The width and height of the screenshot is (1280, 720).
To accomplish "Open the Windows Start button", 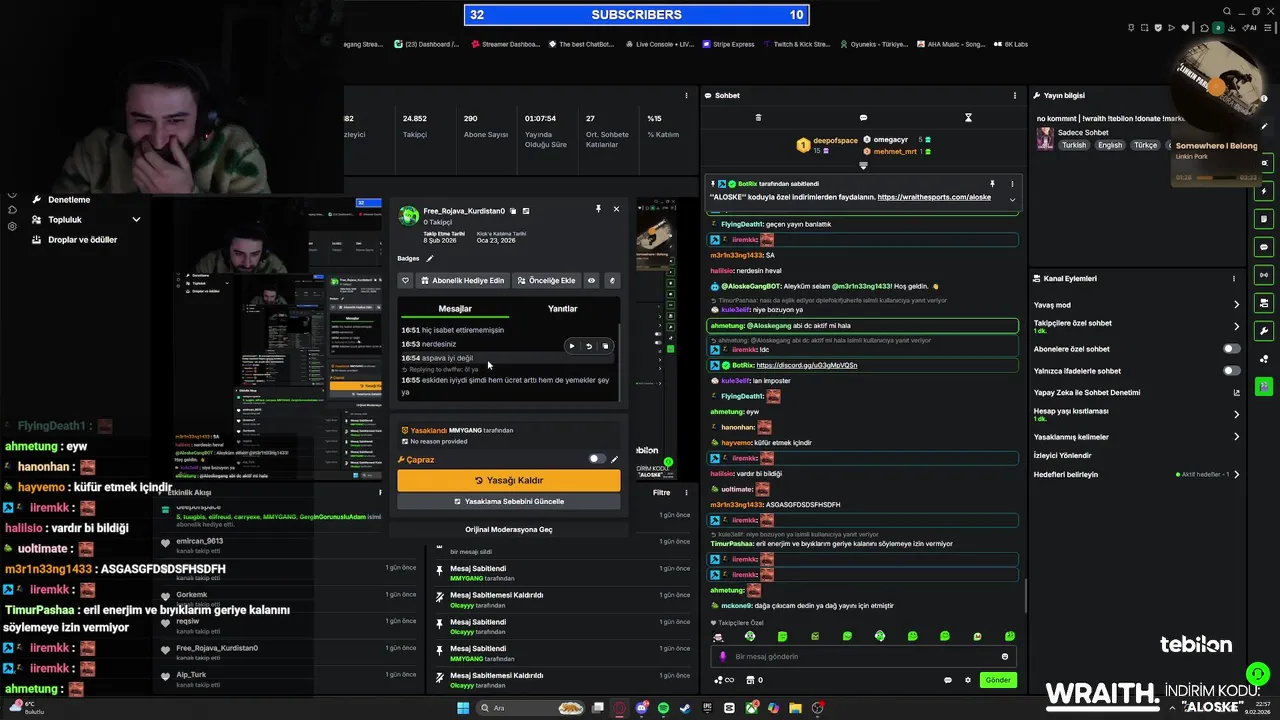I will pyautogui.click(x=463, y=708).
